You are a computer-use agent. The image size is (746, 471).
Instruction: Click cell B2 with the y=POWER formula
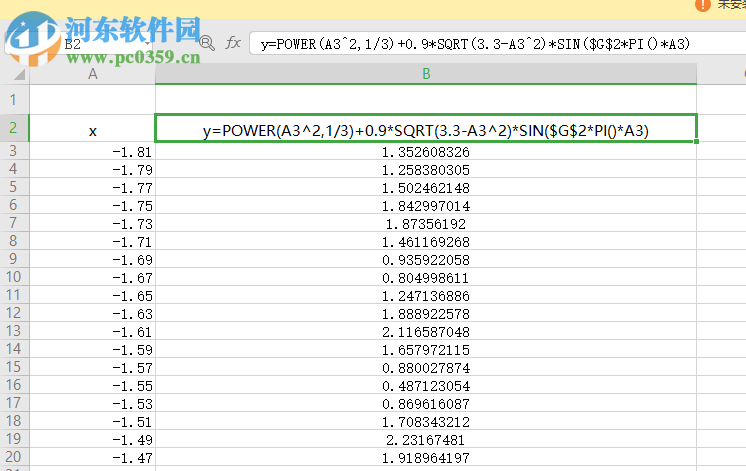pos(426,128)
